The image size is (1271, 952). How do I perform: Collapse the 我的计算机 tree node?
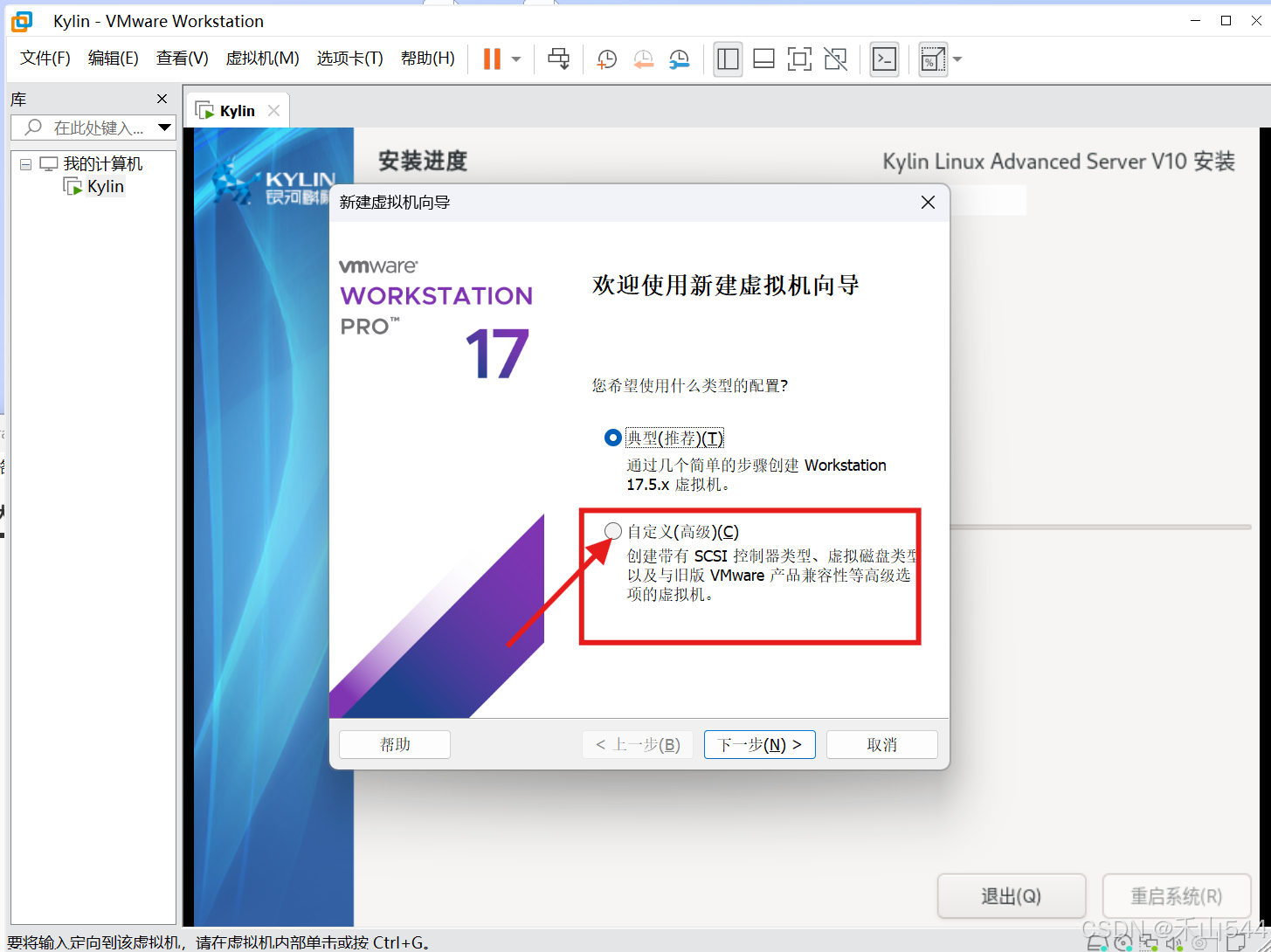click(25, 164)
